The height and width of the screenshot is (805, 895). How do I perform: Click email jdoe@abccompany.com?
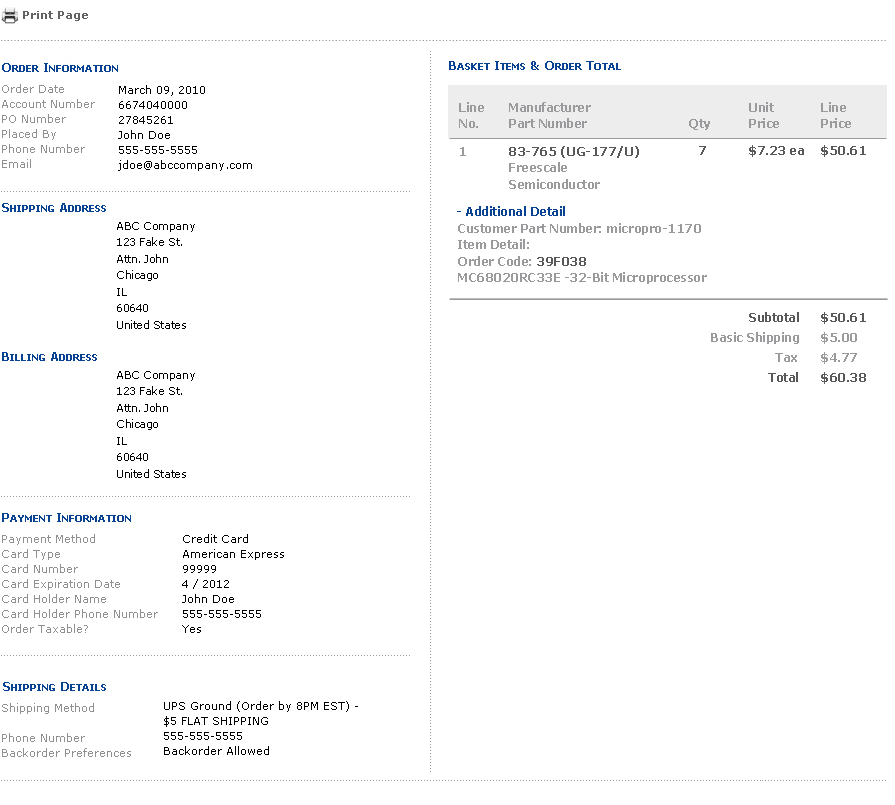click(x=185, y=165)
